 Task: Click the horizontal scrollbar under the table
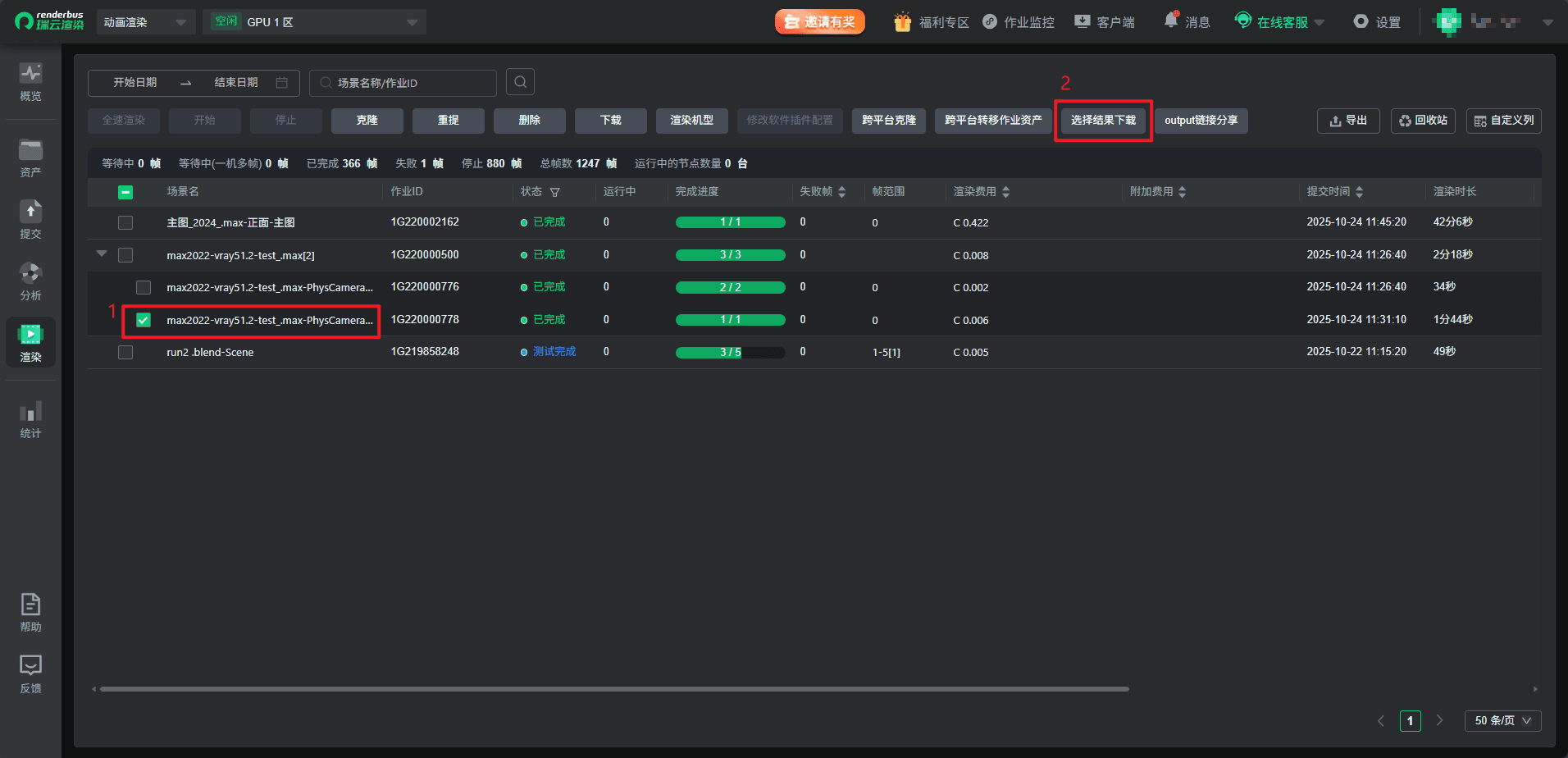pos(613,689)
